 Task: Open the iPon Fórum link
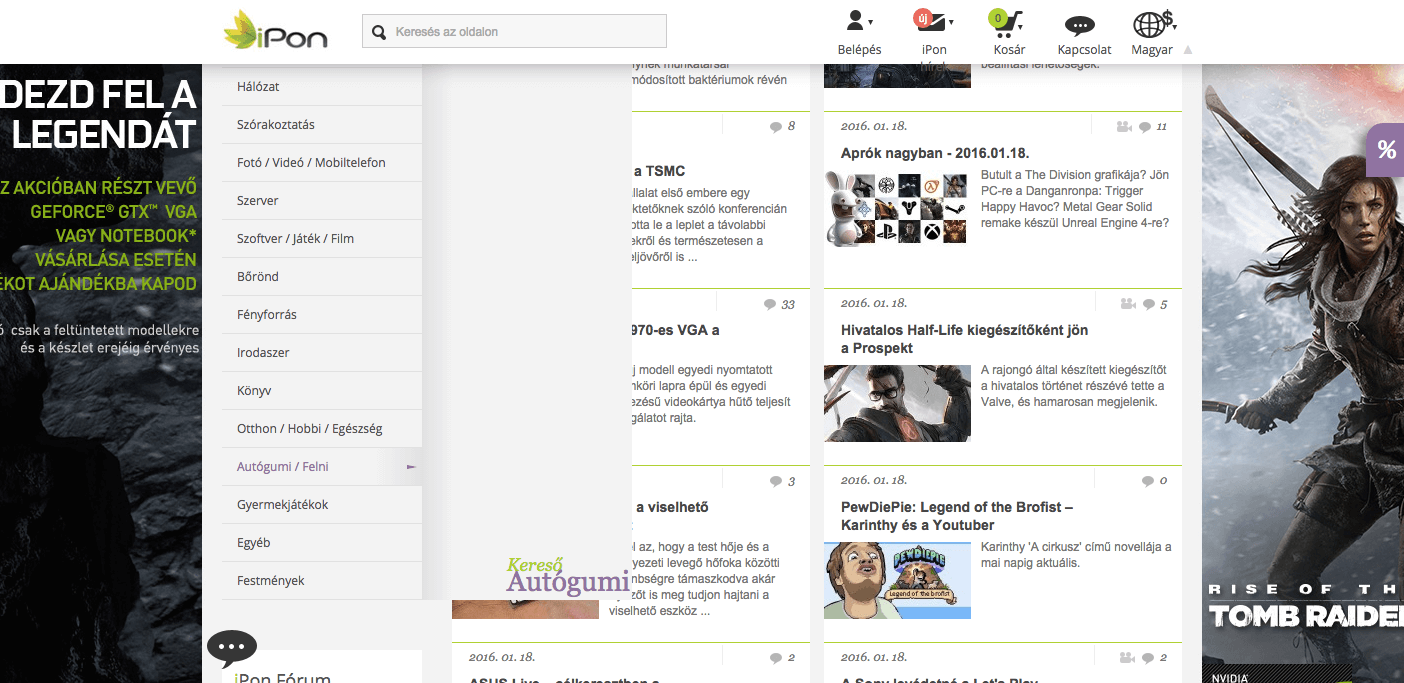[x=282, y=678]
